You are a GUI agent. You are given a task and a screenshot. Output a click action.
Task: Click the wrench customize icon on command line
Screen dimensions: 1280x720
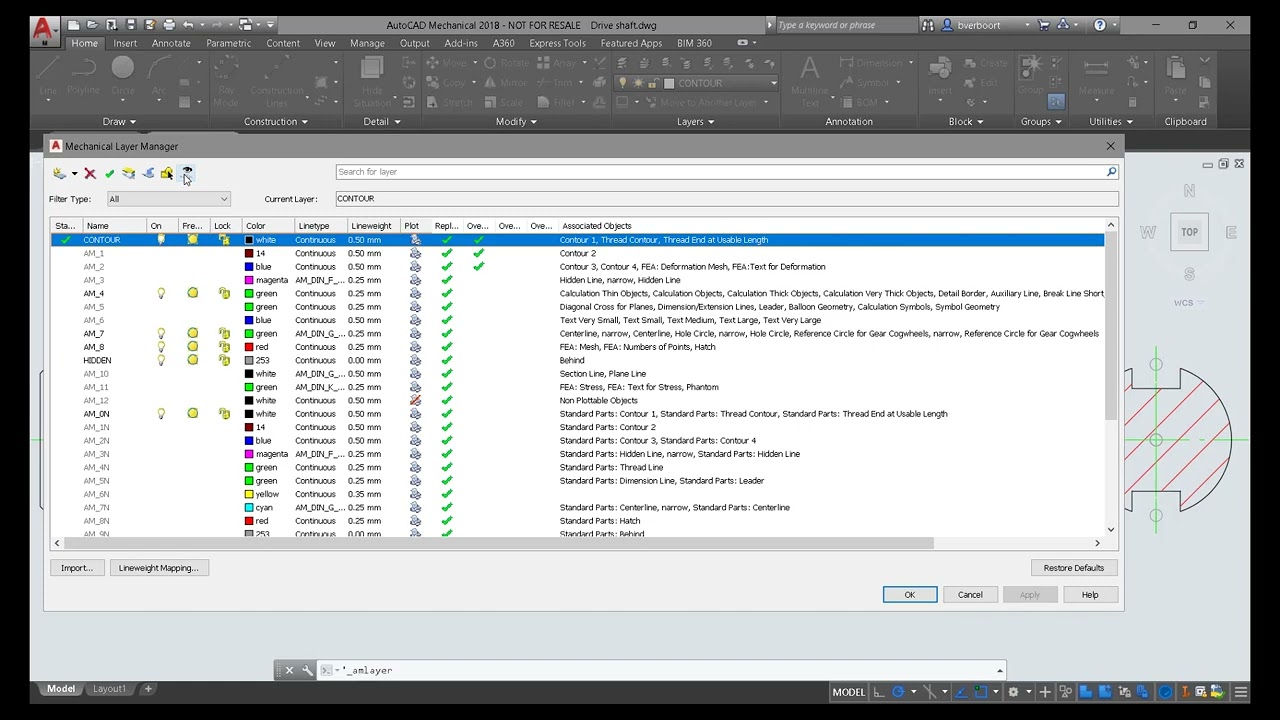point(307,670)
